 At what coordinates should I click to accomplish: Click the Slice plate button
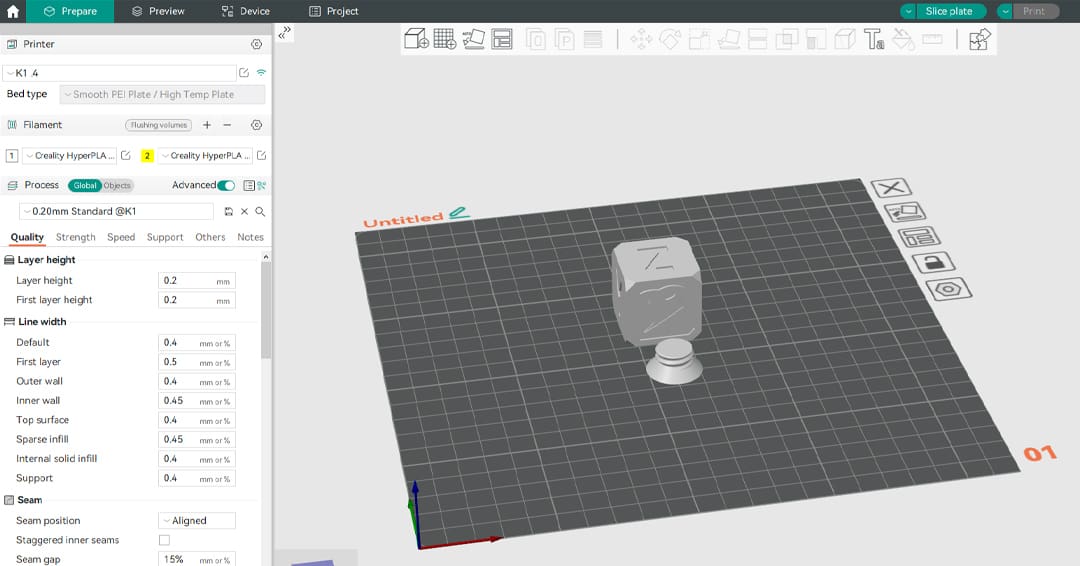pyautogui.click(x=951, y=11)
